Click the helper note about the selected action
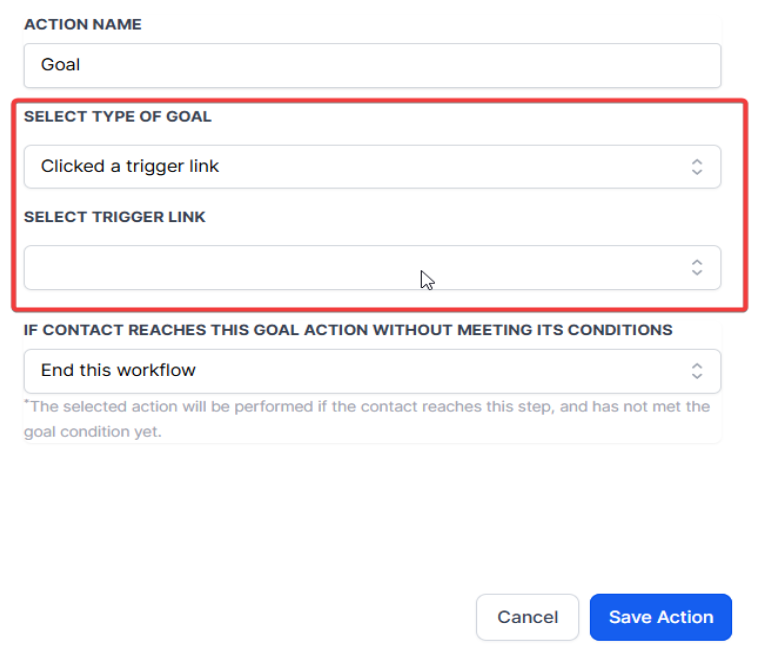The height and width of the screenshot is (652, 779). [366, 406]
